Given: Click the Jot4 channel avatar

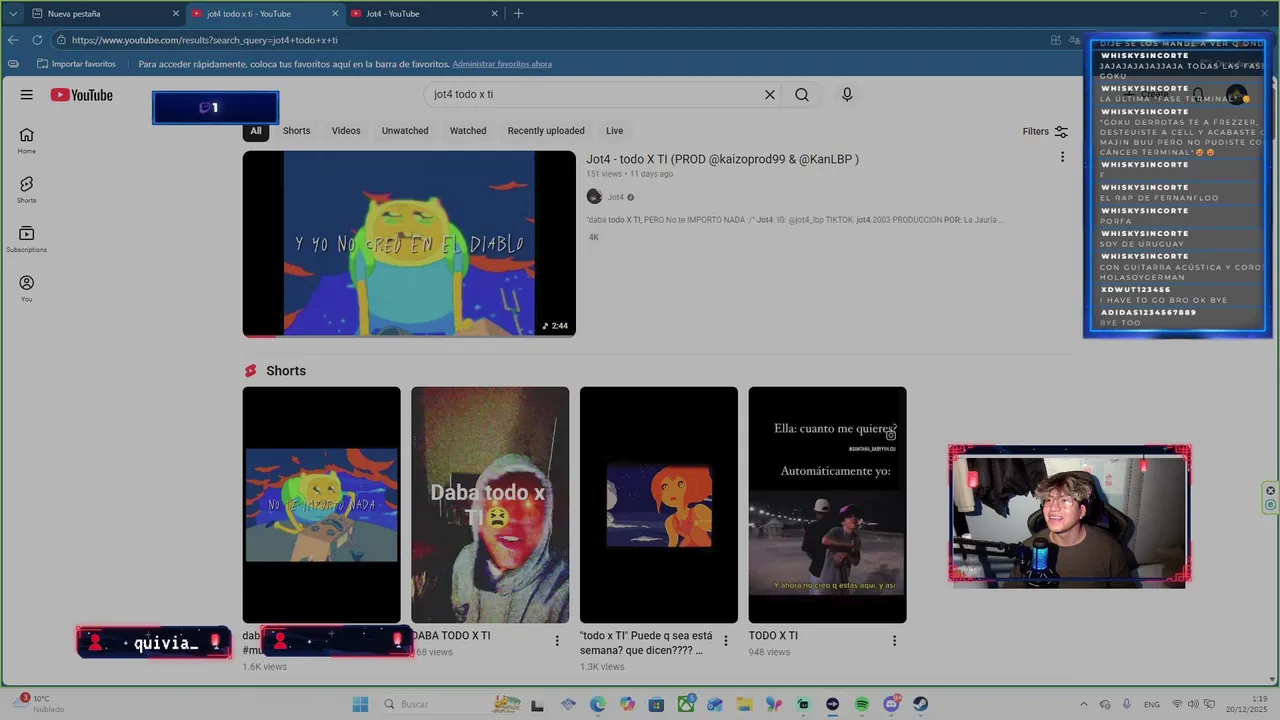Looking at the screenshot, I should [594, 197].
